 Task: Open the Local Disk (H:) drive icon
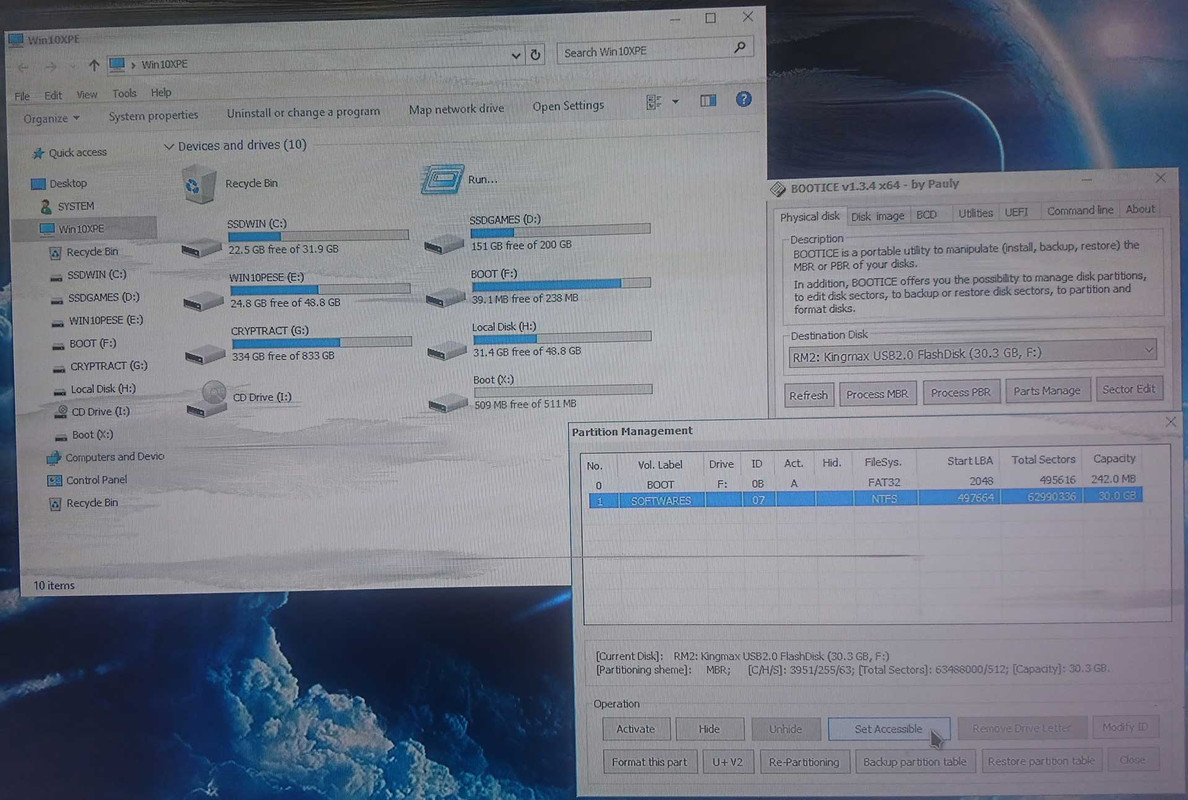(x=447, y=350)
